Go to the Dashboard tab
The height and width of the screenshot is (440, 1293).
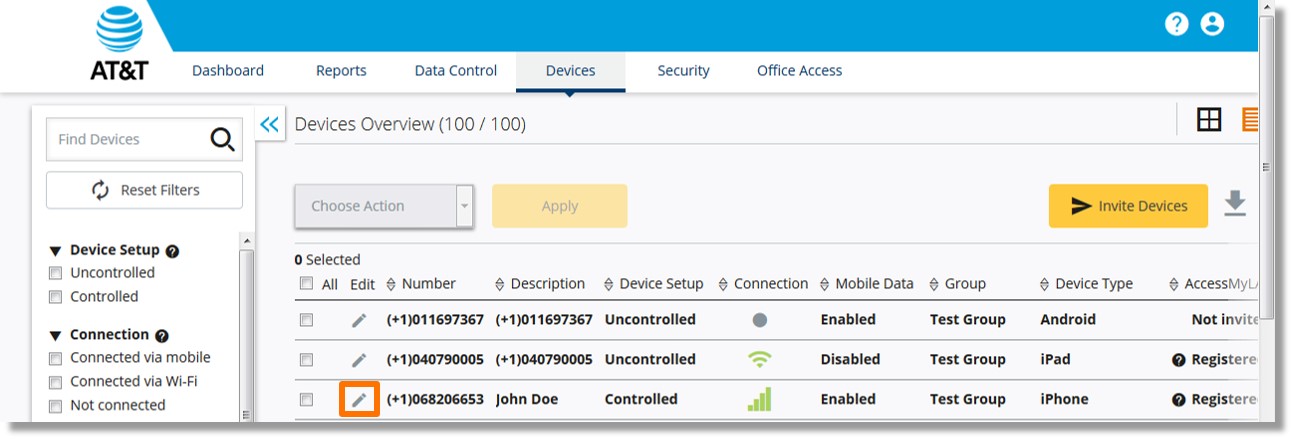(228, 71)
